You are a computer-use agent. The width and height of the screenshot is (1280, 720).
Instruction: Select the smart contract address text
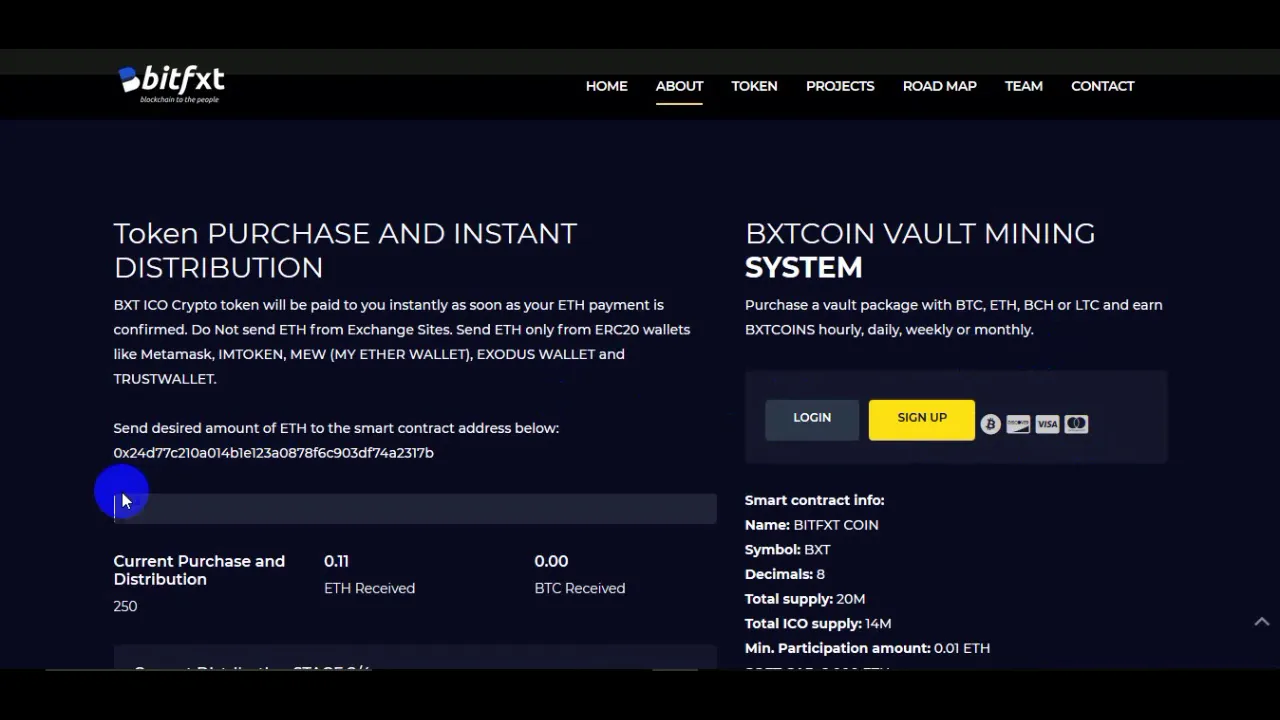click(x=273, y=452)
